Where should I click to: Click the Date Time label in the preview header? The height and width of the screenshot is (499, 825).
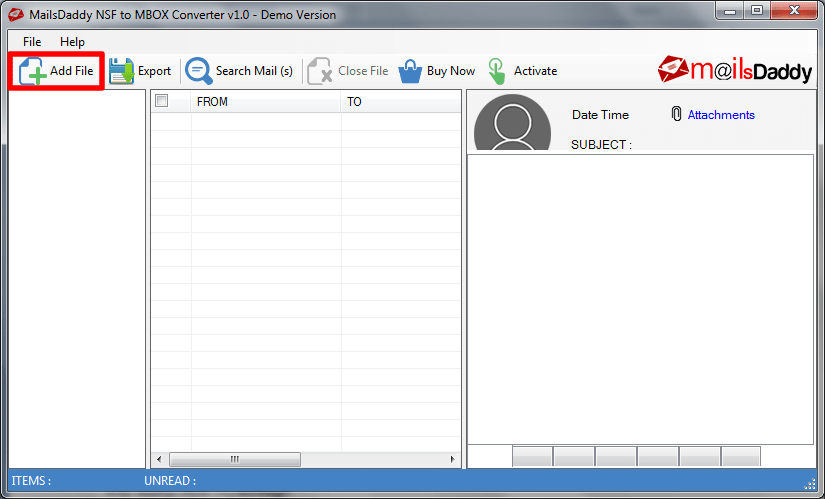coord(600,115)
